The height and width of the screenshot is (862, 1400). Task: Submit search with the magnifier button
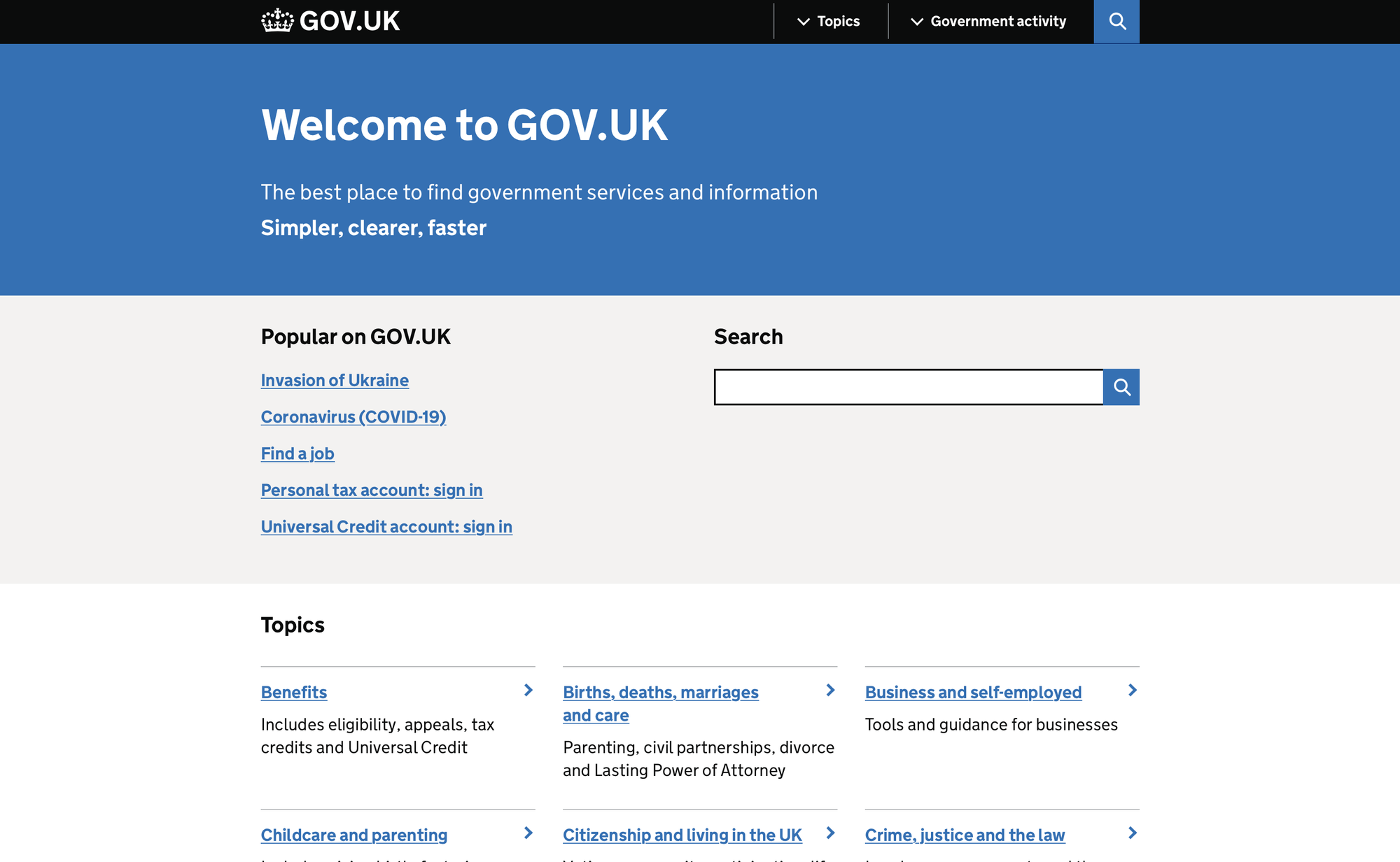[1121, 387]
